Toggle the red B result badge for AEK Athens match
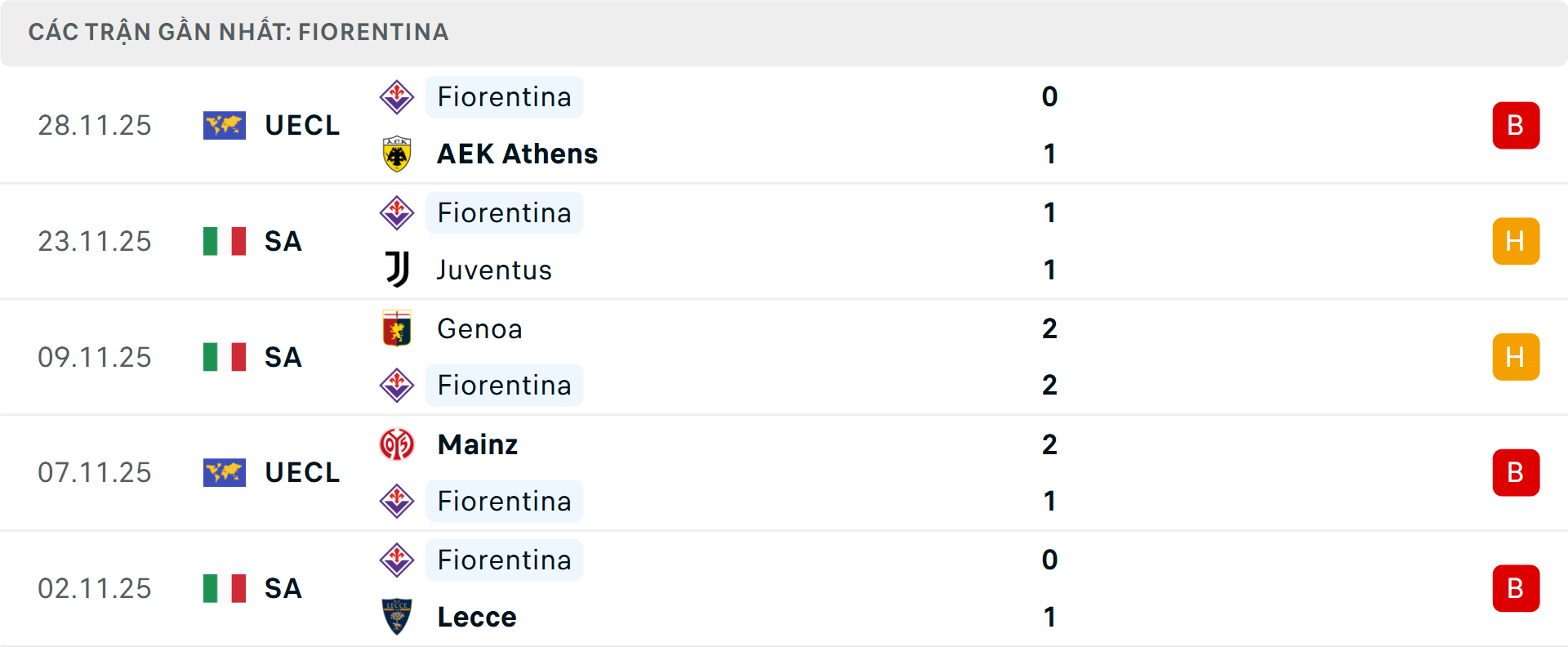Screen dimensions: 1568x647 (1516, 125)
